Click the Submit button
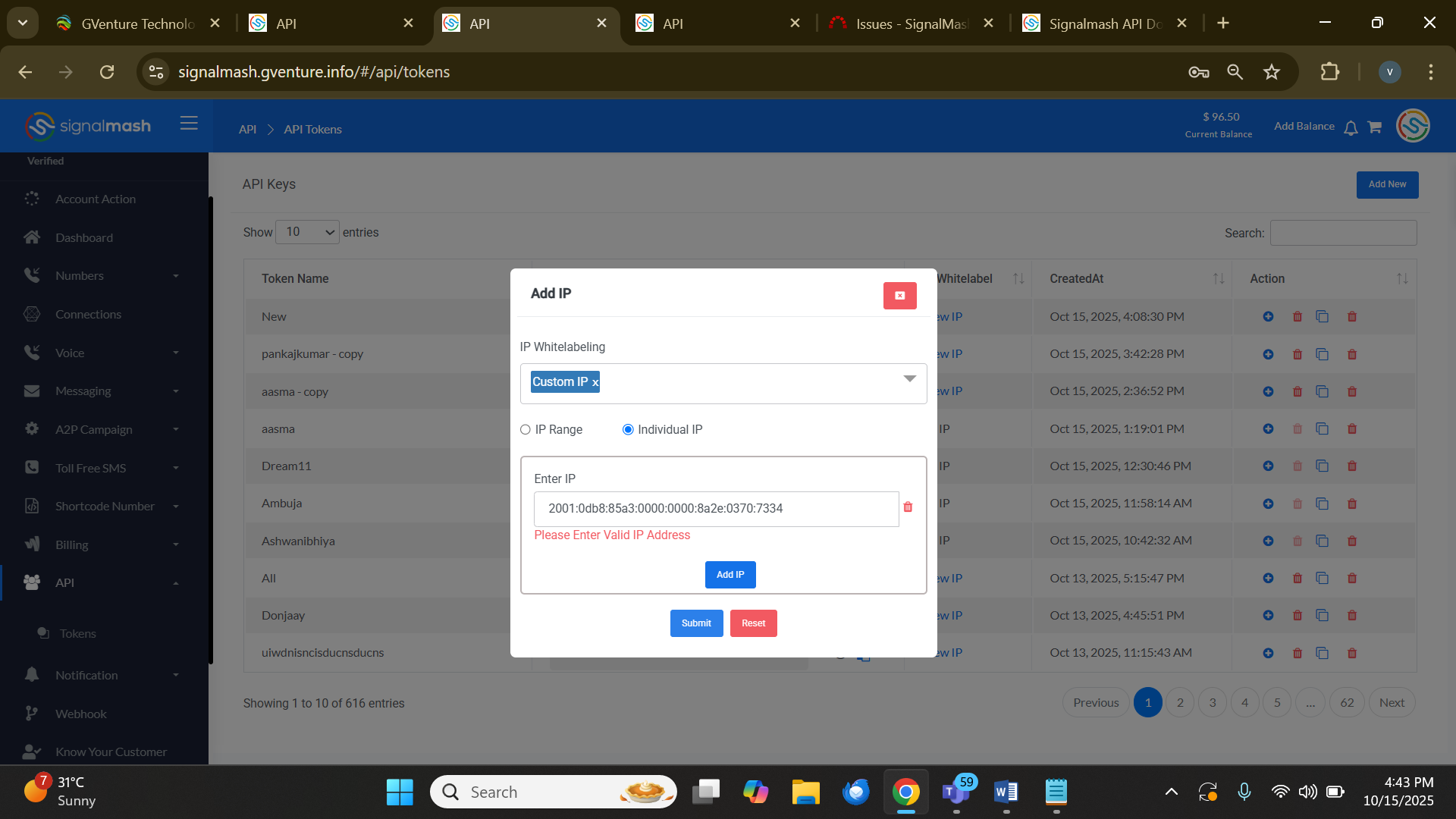 696,623
